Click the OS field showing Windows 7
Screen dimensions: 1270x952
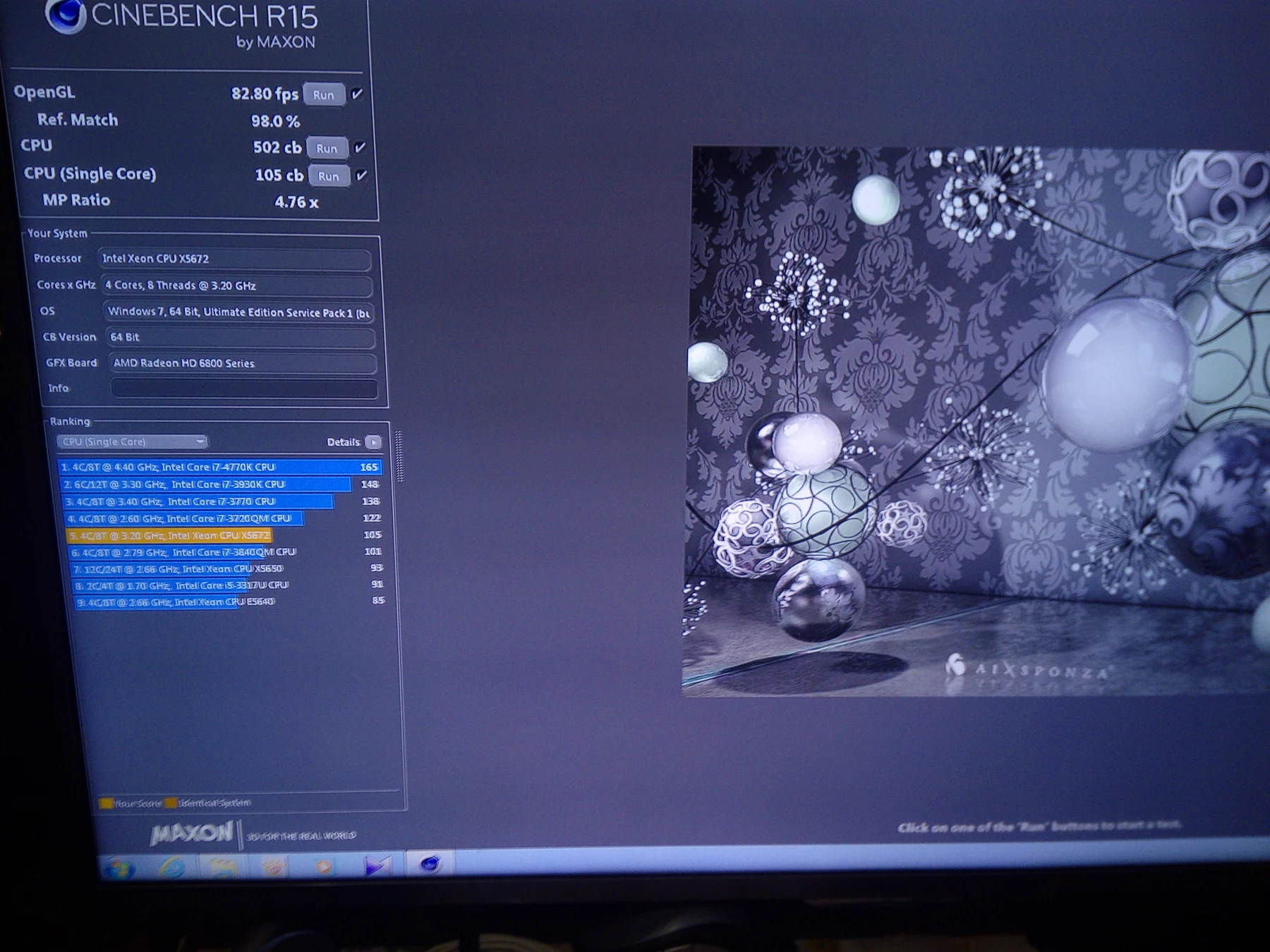pos(238,312)
